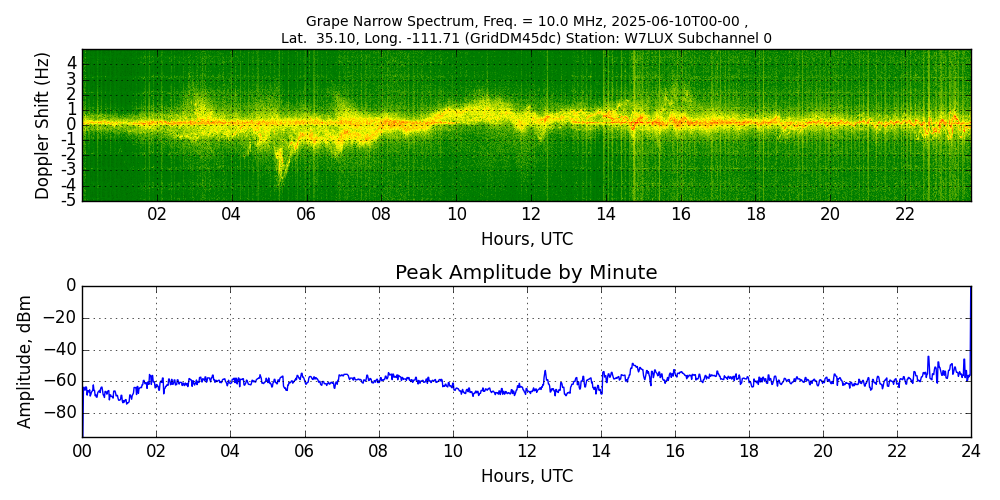Image resolution: width=1000 pixels, height=500 pixels.
Task: Click the spectrogram's 'Hours, UTC' axis label
Action: tap(527, 239)
